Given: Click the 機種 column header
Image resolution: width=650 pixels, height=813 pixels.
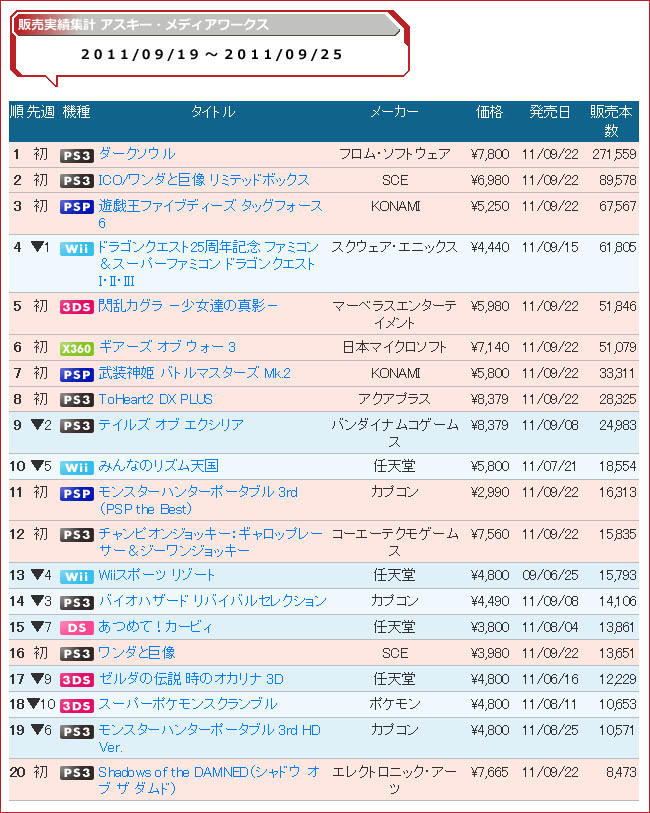Looking at the screenshot, I should pyautogui.click(x=77, y=111).
